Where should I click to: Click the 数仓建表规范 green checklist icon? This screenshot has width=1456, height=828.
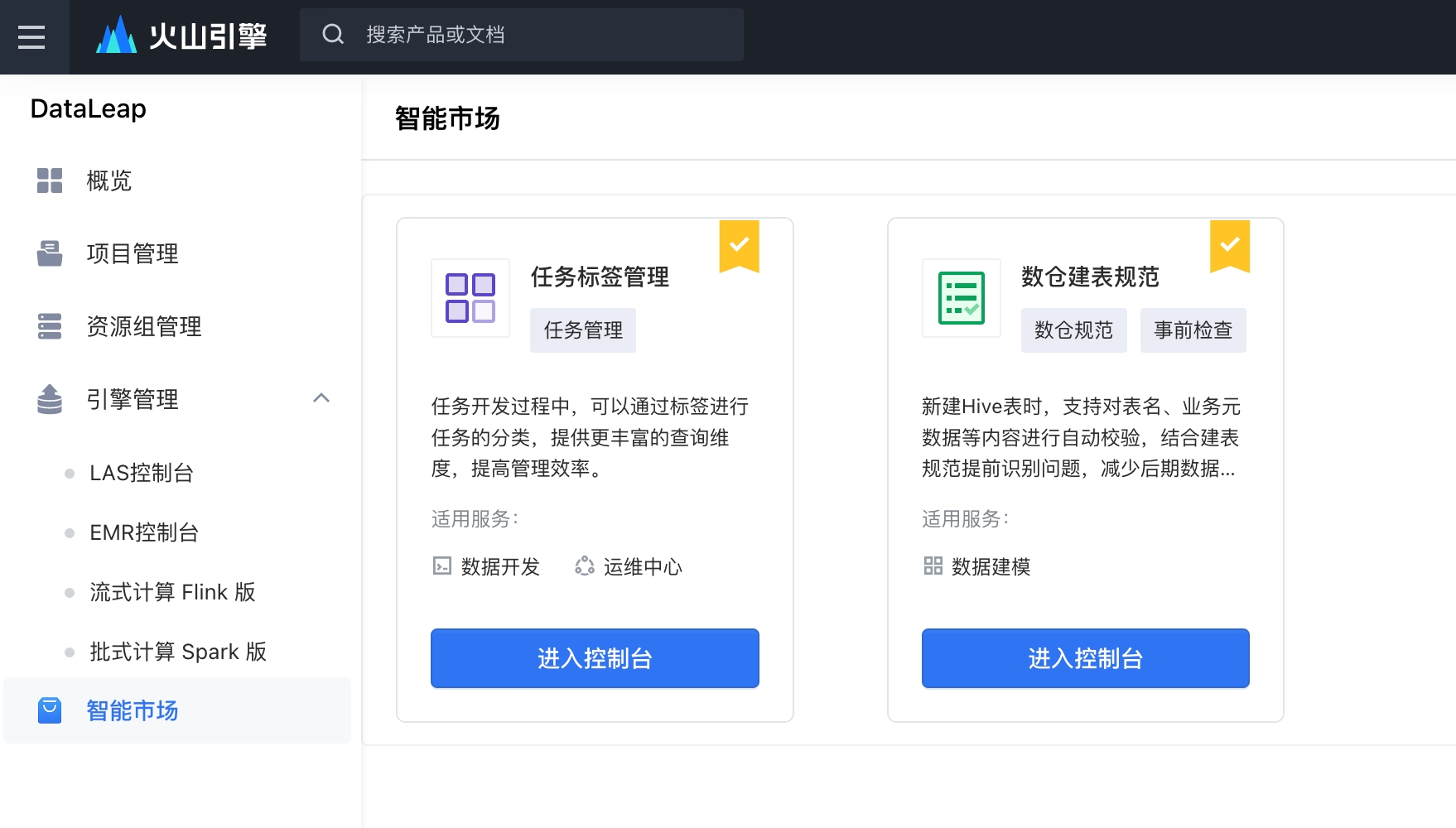coord(961,298)
